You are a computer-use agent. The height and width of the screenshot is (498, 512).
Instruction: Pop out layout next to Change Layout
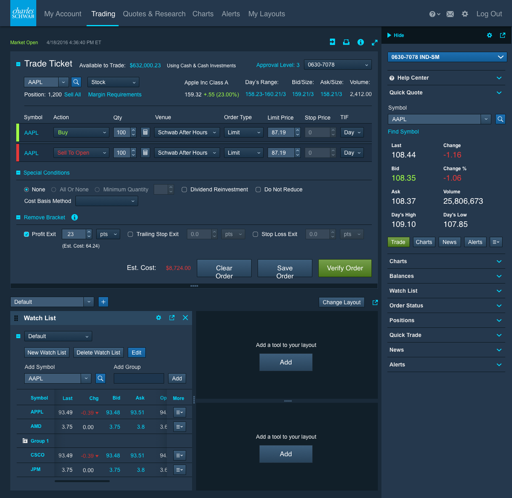pyautogui.click(x=375, y=302)
